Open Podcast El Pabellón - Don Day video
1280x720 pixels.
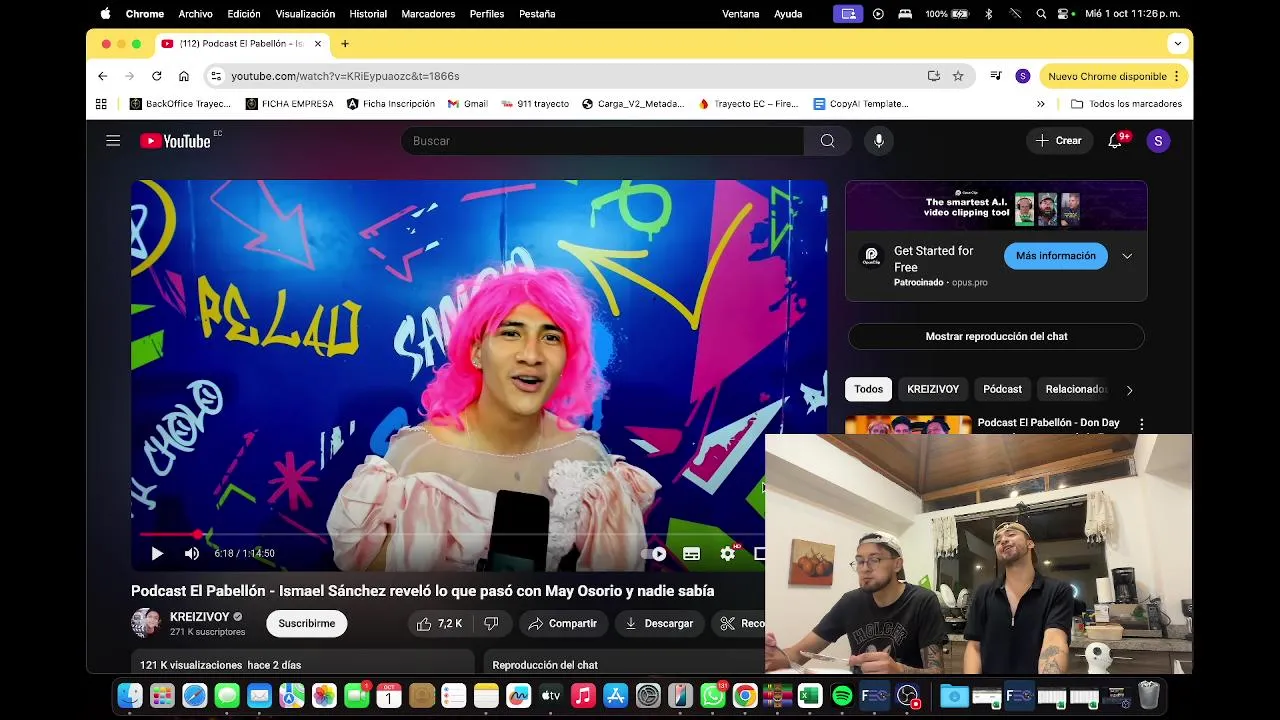[1048, 423]
